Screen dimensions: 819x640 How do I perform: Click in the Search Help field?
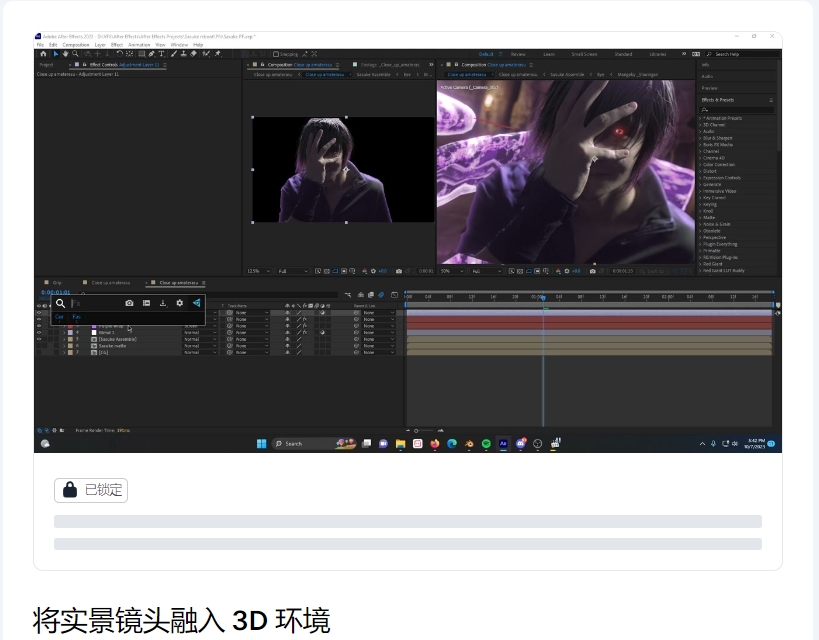click(744, 54)
